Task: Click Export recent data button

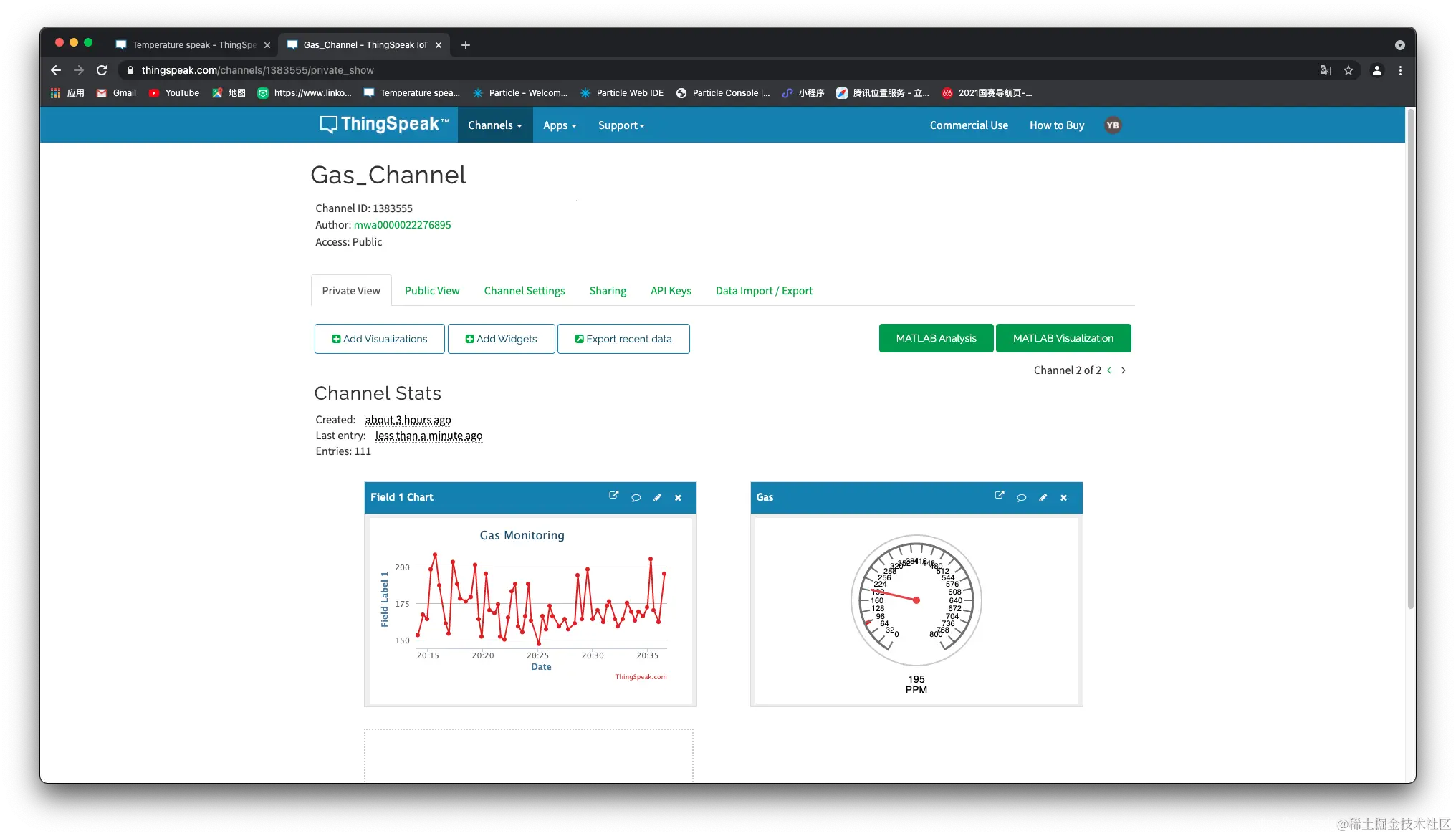Action: coord(623,339)
